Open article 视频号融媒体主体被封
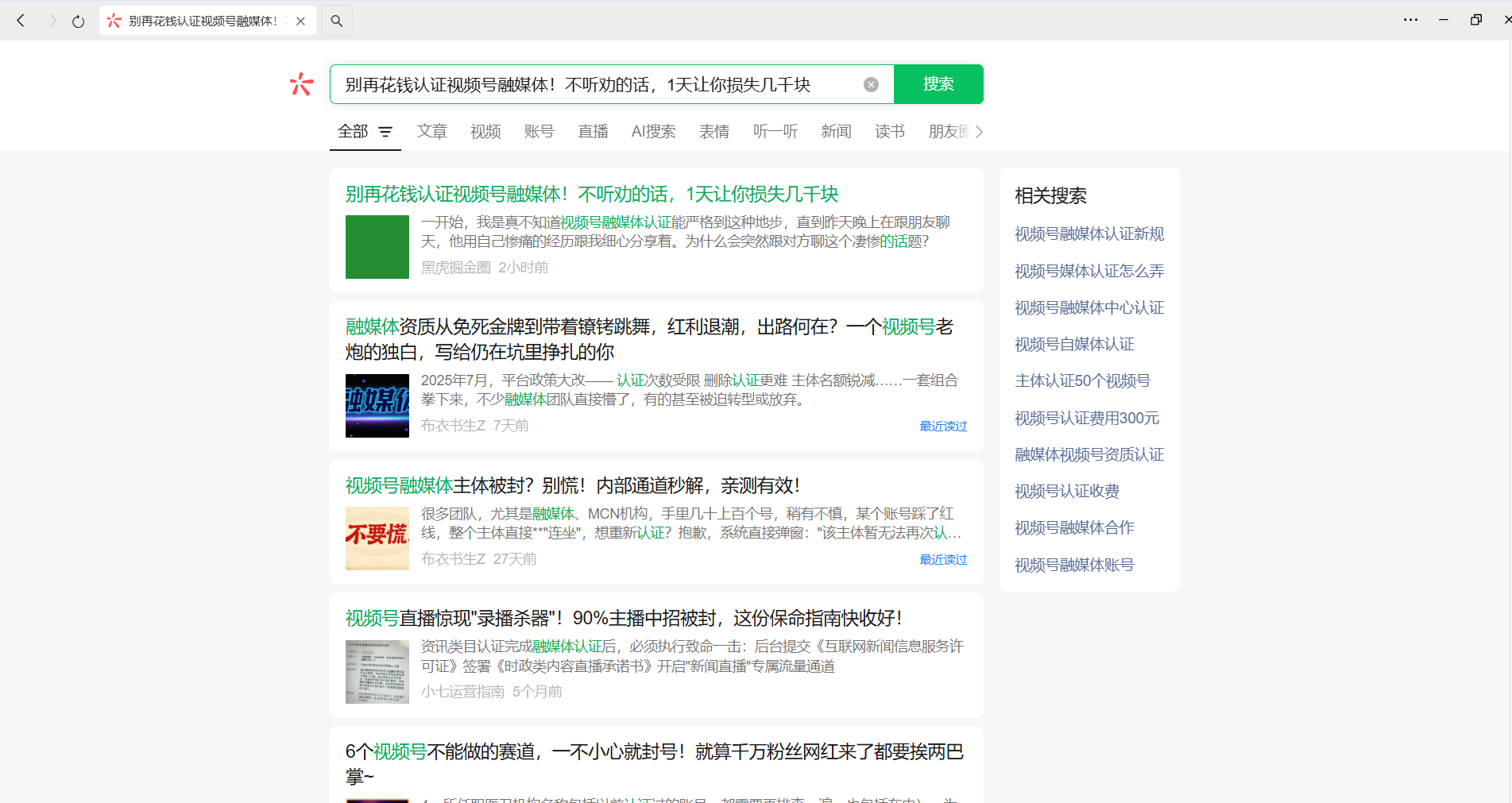The width and height of the screenshot is (1512, 803). [x=573, y=486]
